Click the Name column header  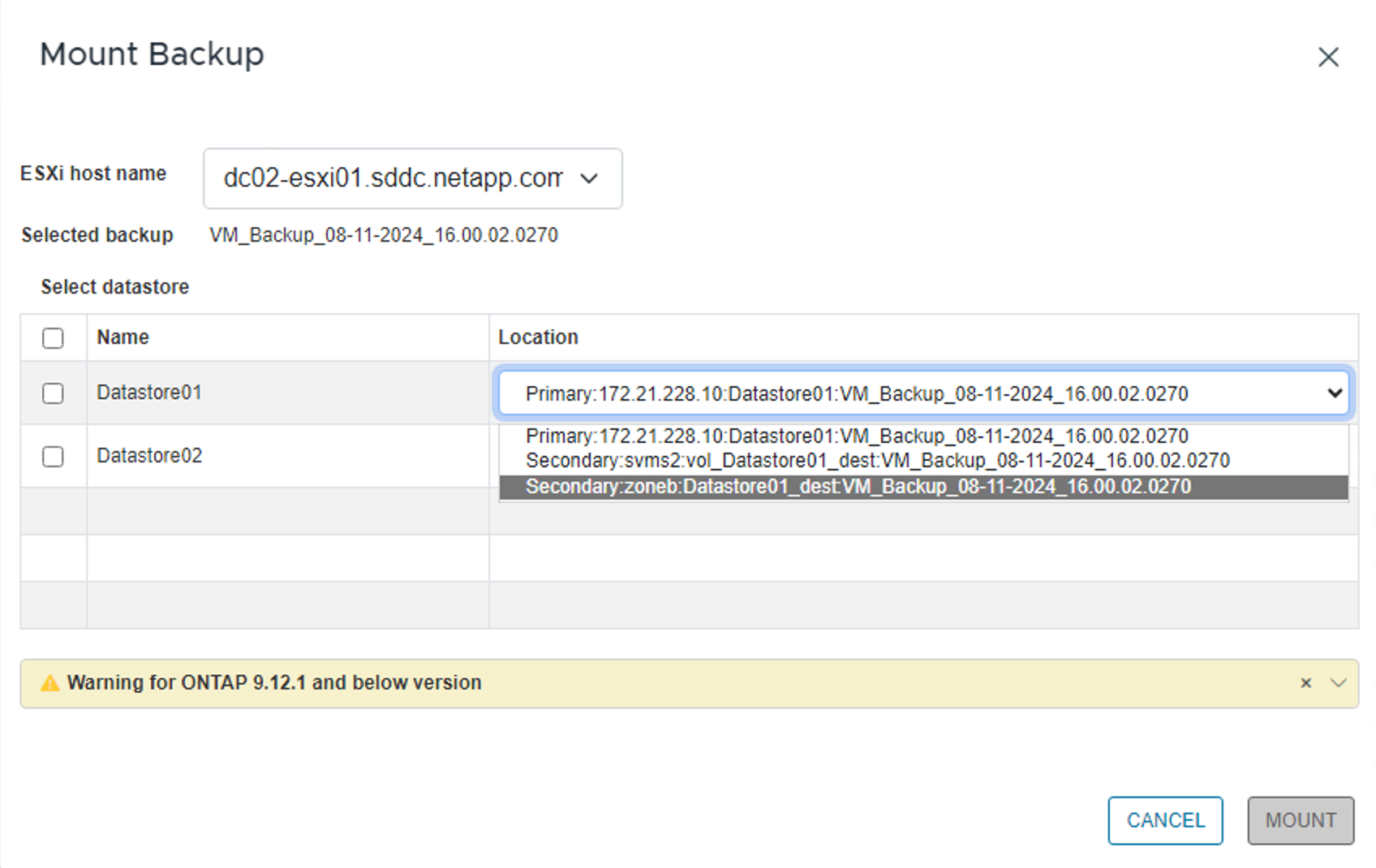pos(123,337)
